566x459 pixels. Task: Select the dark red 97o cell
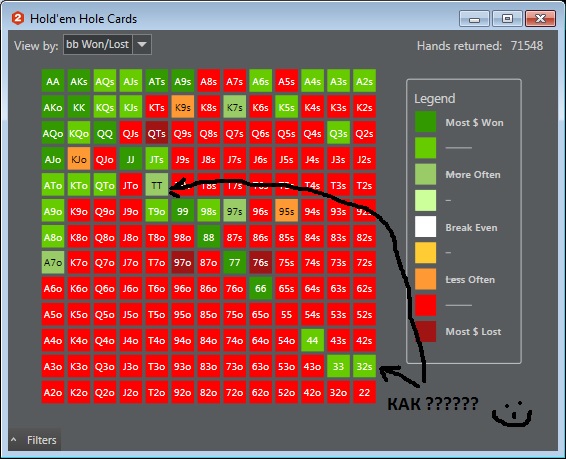coord(183,262)
